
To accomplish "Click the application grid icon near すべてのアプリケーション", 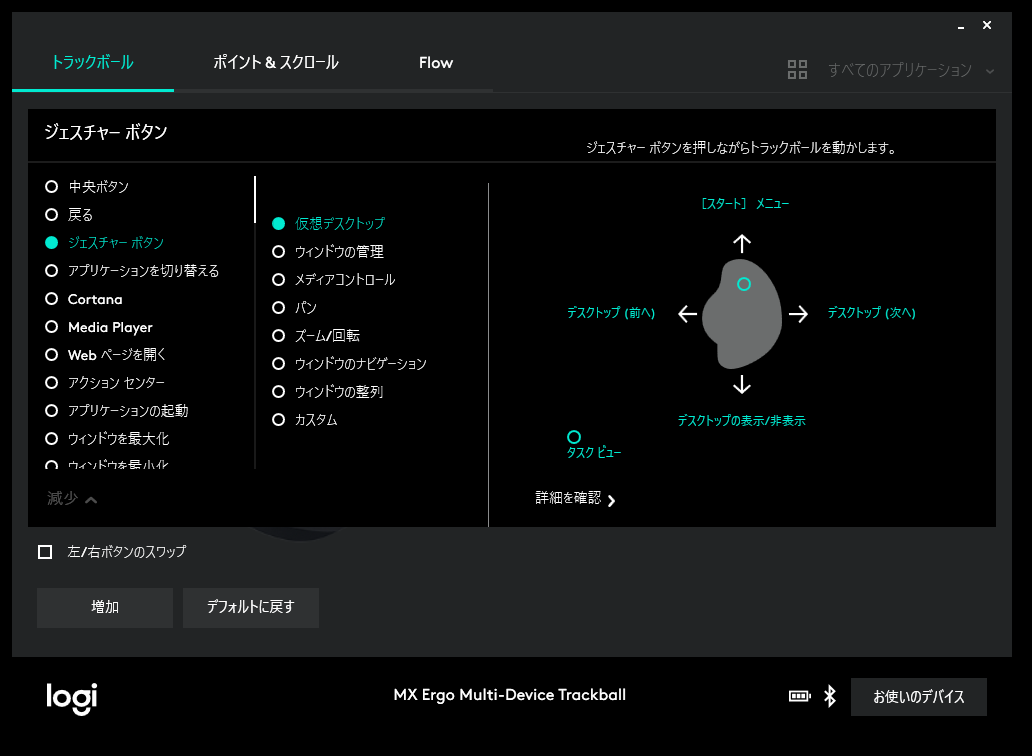I will point(797,70).
